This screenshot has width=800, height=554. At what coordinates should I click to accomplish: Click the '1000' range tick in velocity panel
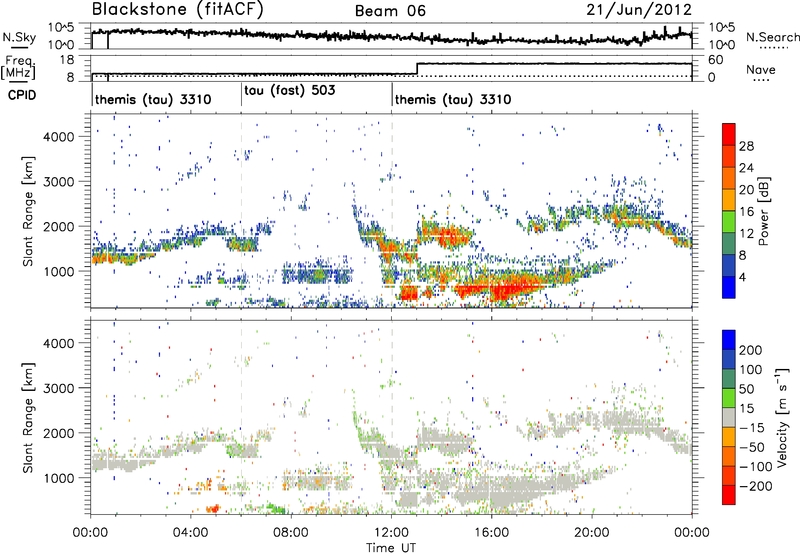click(x=58, y=478)
